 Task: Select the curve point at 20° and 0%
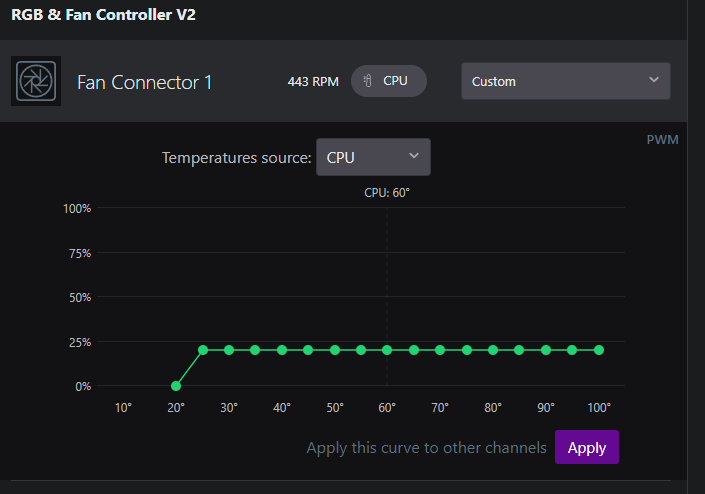point(176,386)
